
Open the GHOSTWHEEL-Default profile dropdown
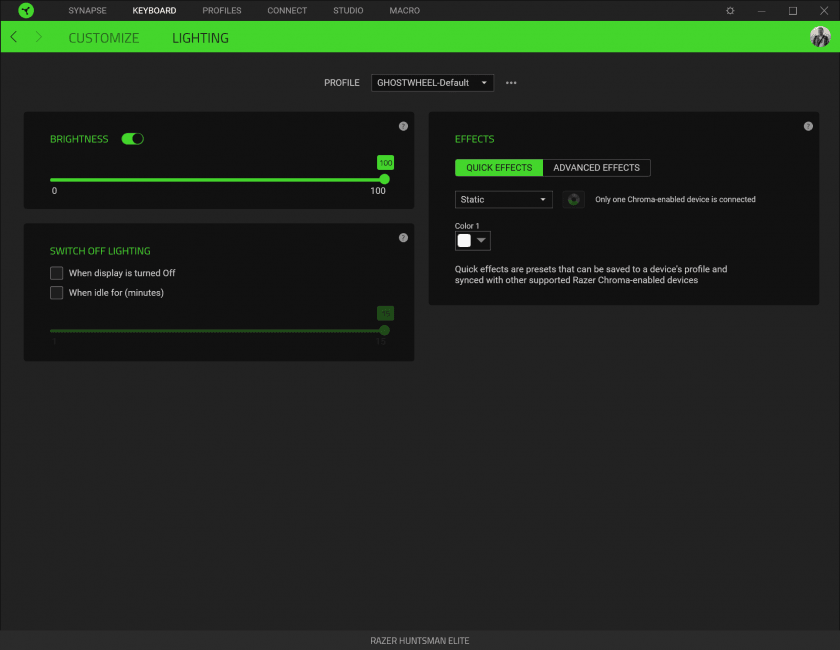(x=432, y=83)
